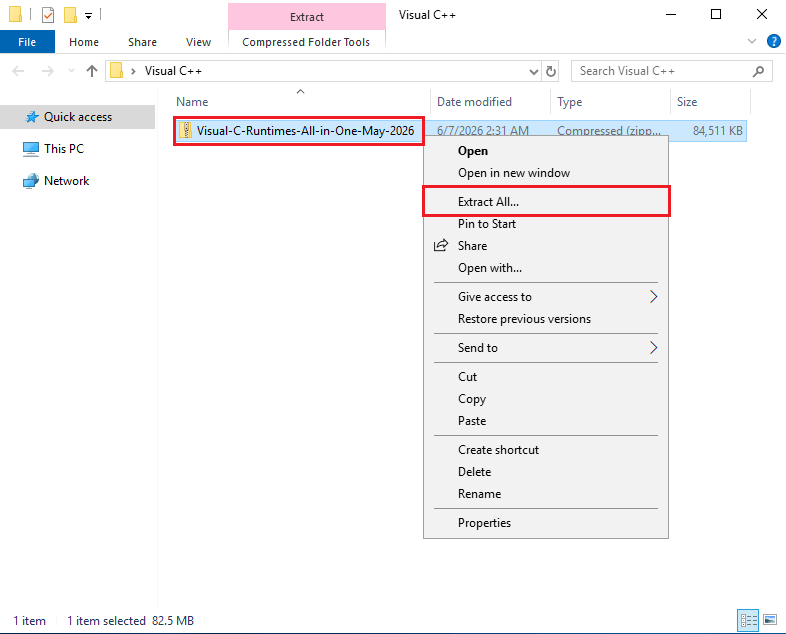The height and width of the screenshot is (634, 786).
Task: Click the This PC monitor icon
Action: [31, 149]
